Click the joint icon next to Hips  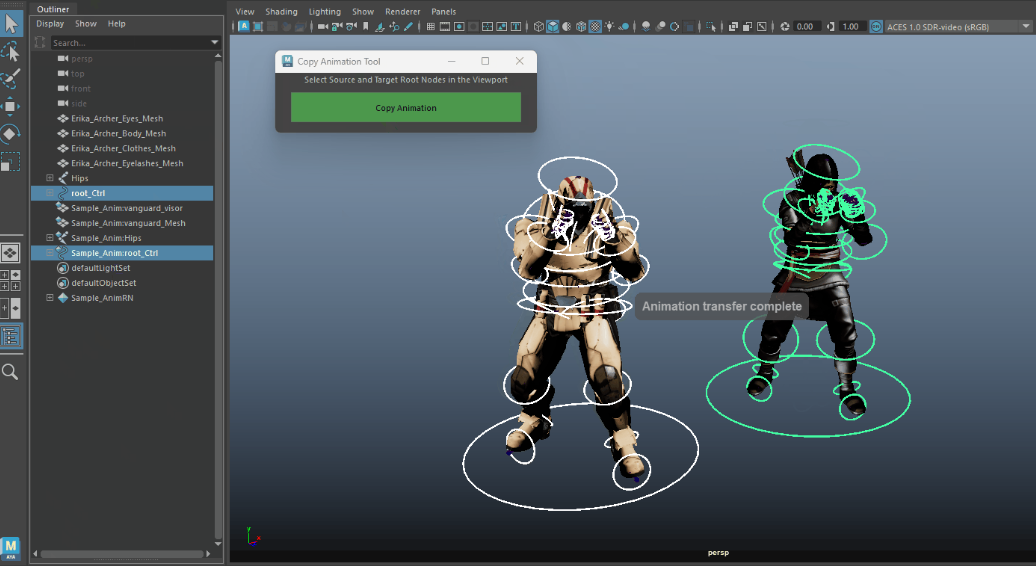click(x=63, y=178)
